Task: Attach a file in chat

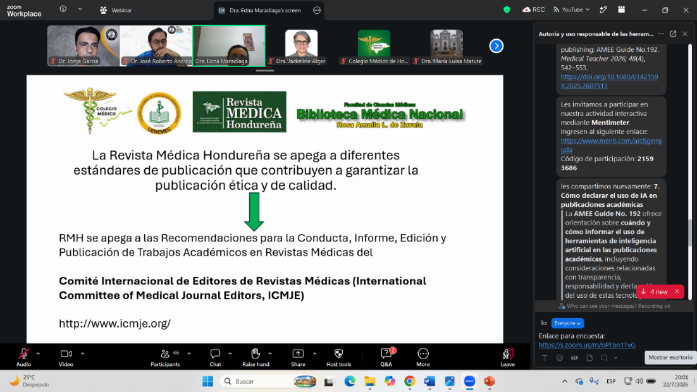Action: click(589, 358)
